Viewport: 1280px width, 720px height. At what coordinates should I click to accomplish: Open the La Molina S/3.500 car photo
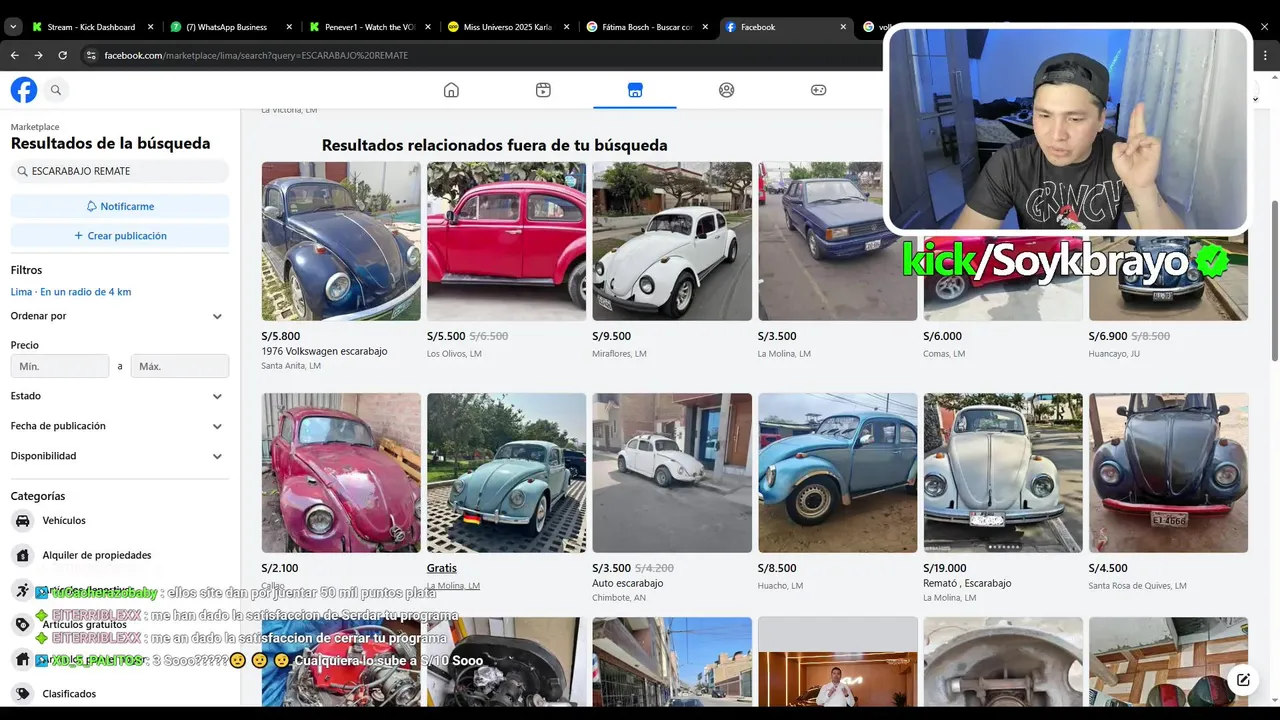point(837,241)
